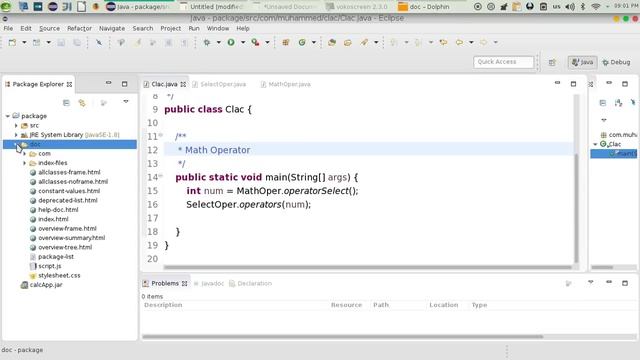Maximize the Package Explorer panel
This screenshot has width=640, height=360.
[124, 84]
